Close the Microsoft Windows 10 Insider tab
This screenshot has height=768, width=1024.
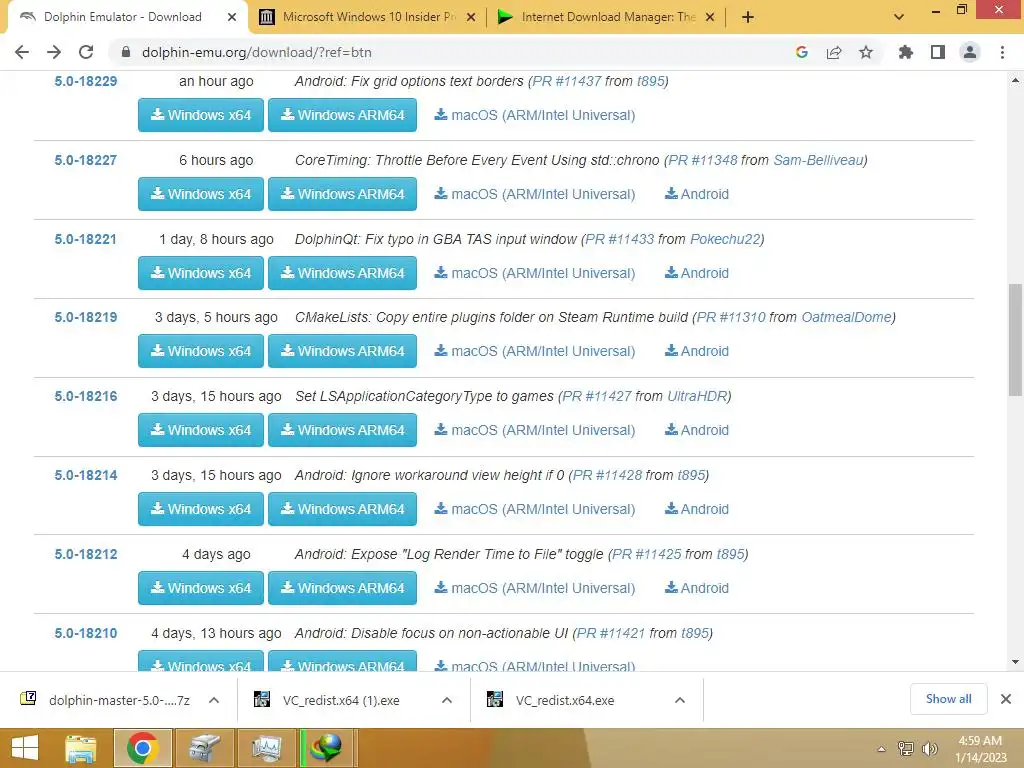(471, 17)
